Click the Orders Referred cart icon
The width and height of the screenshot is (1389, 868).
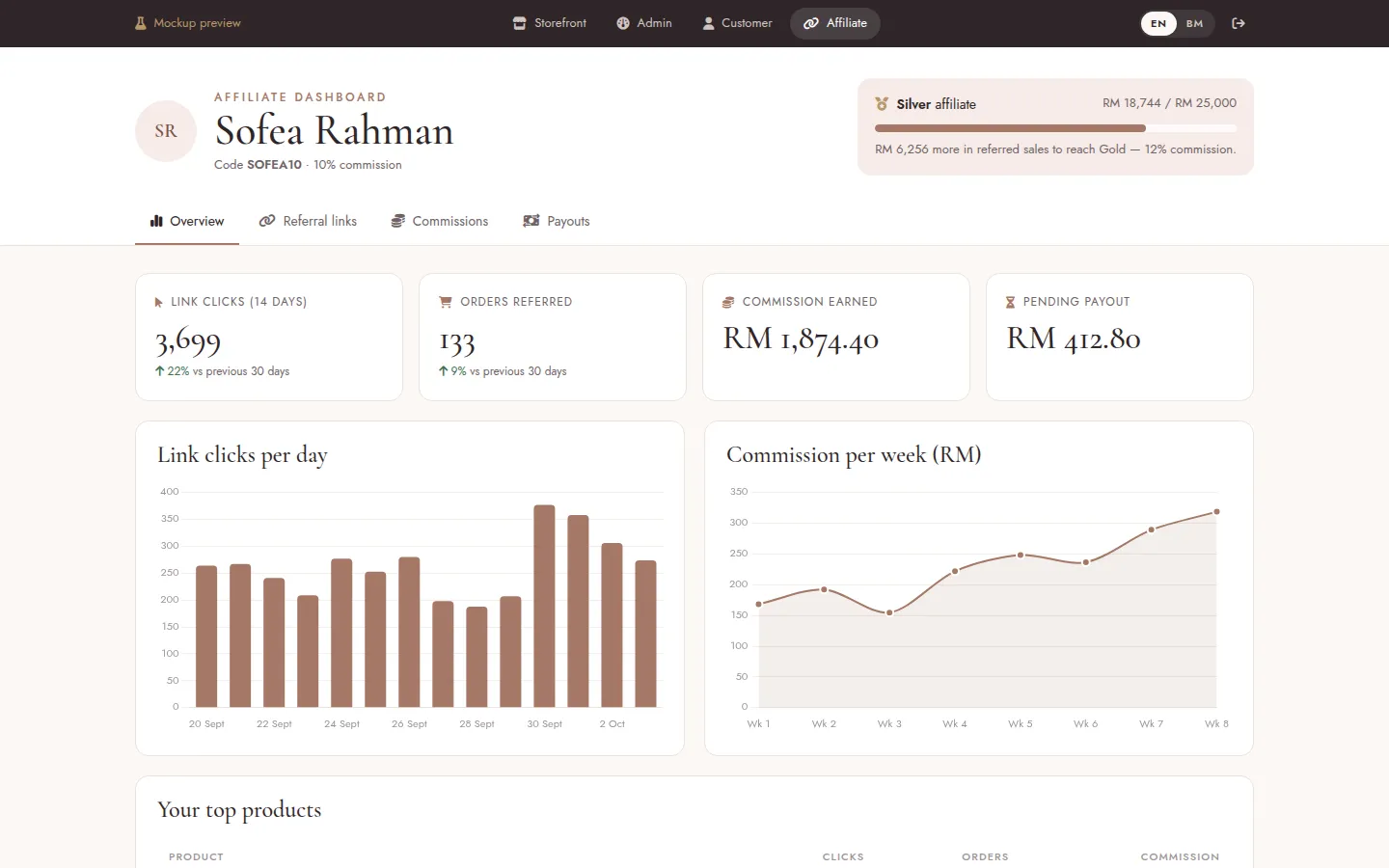446,302
